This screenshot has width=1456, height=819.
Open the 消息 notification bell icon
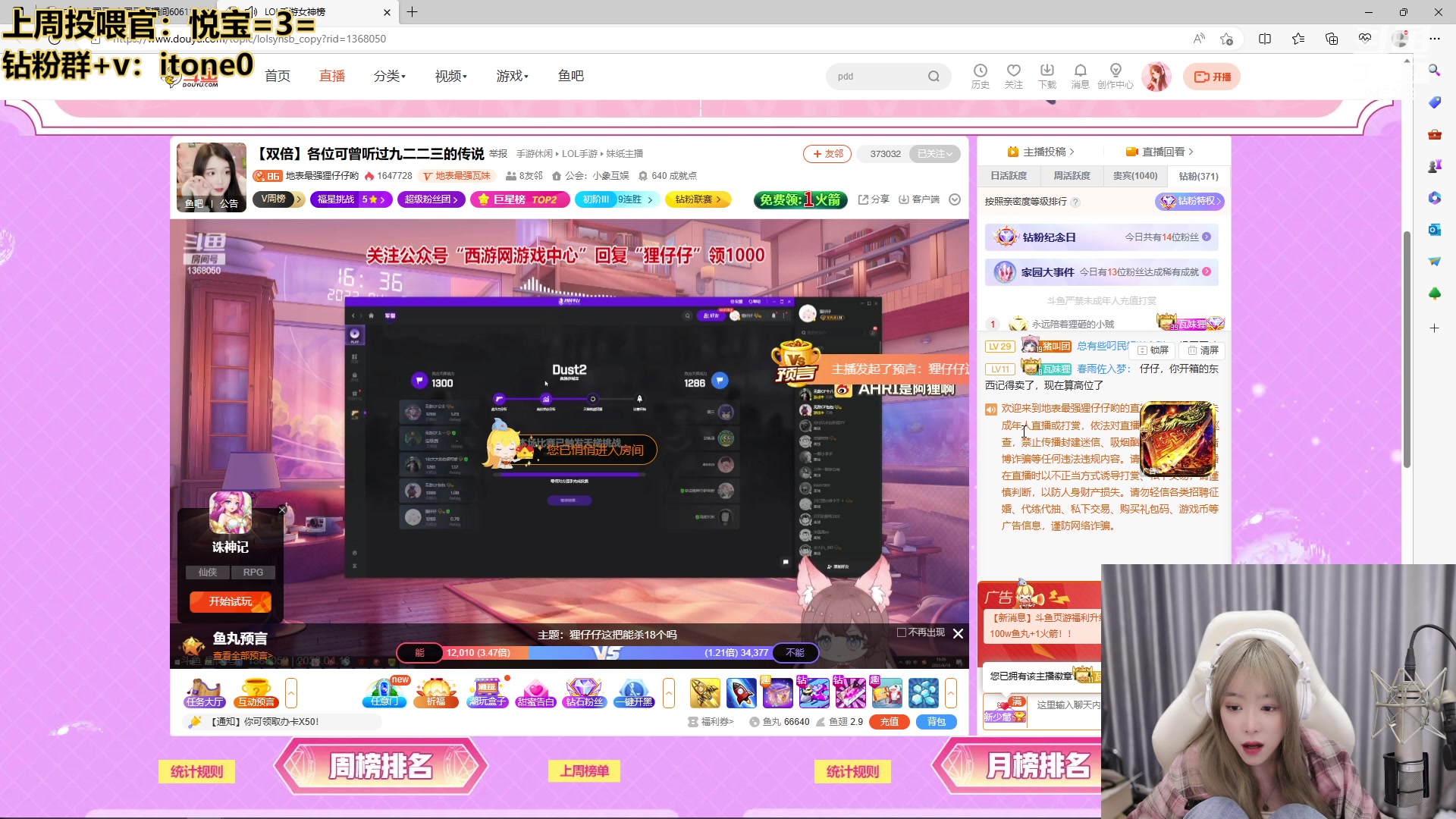point(1081,76)
